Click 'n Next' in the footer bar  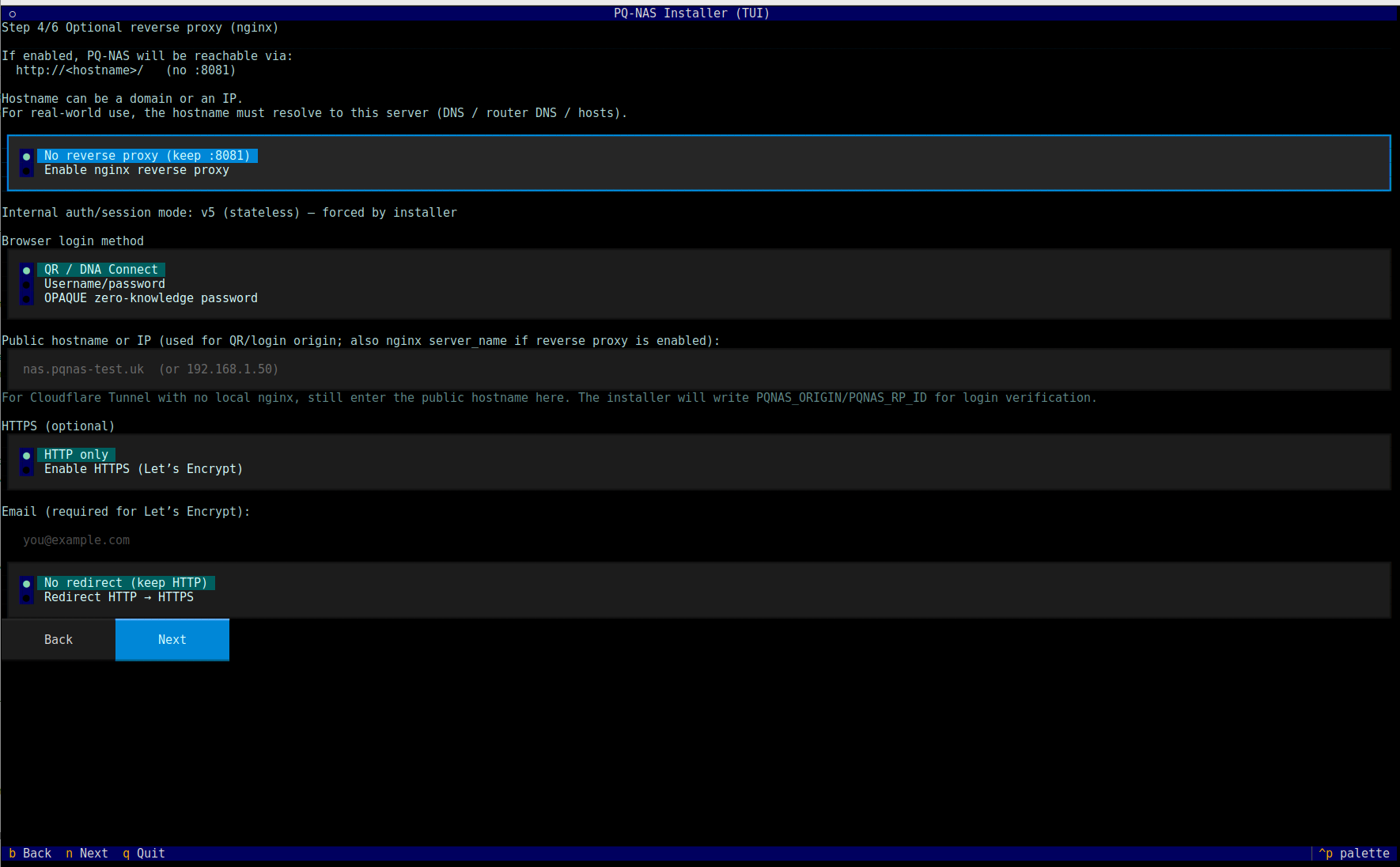click(87, 853)
